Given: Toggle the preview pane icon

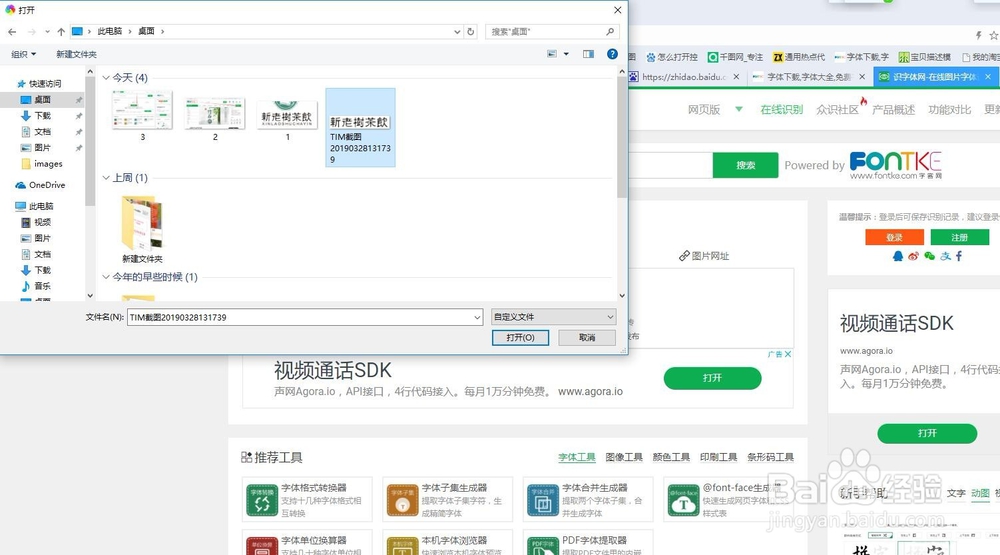Looking at the screenshot, I should click(588, 54).
